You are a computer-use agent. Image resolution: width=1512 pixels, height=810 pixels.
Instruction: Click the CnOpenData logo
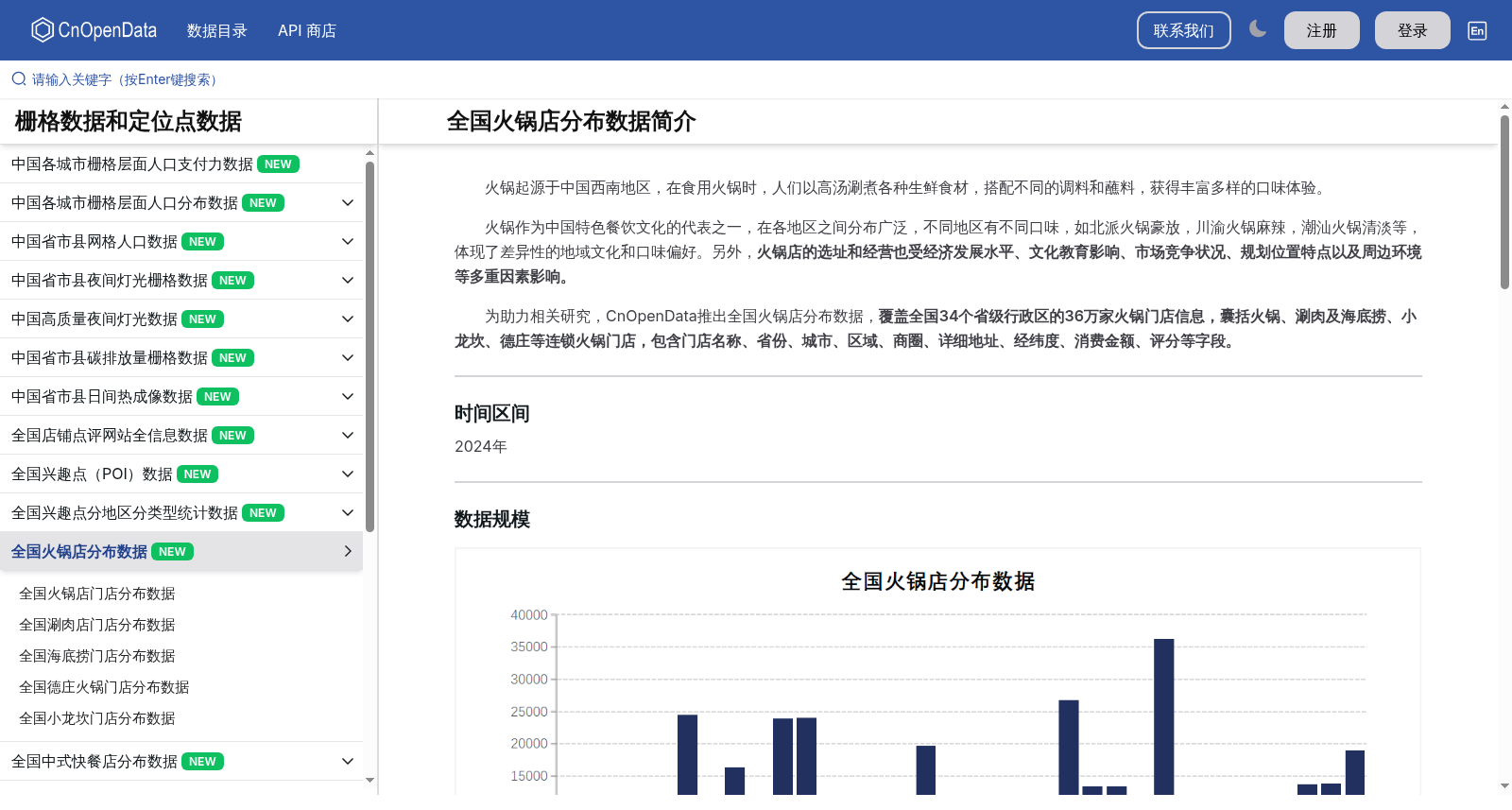[94, 30]
